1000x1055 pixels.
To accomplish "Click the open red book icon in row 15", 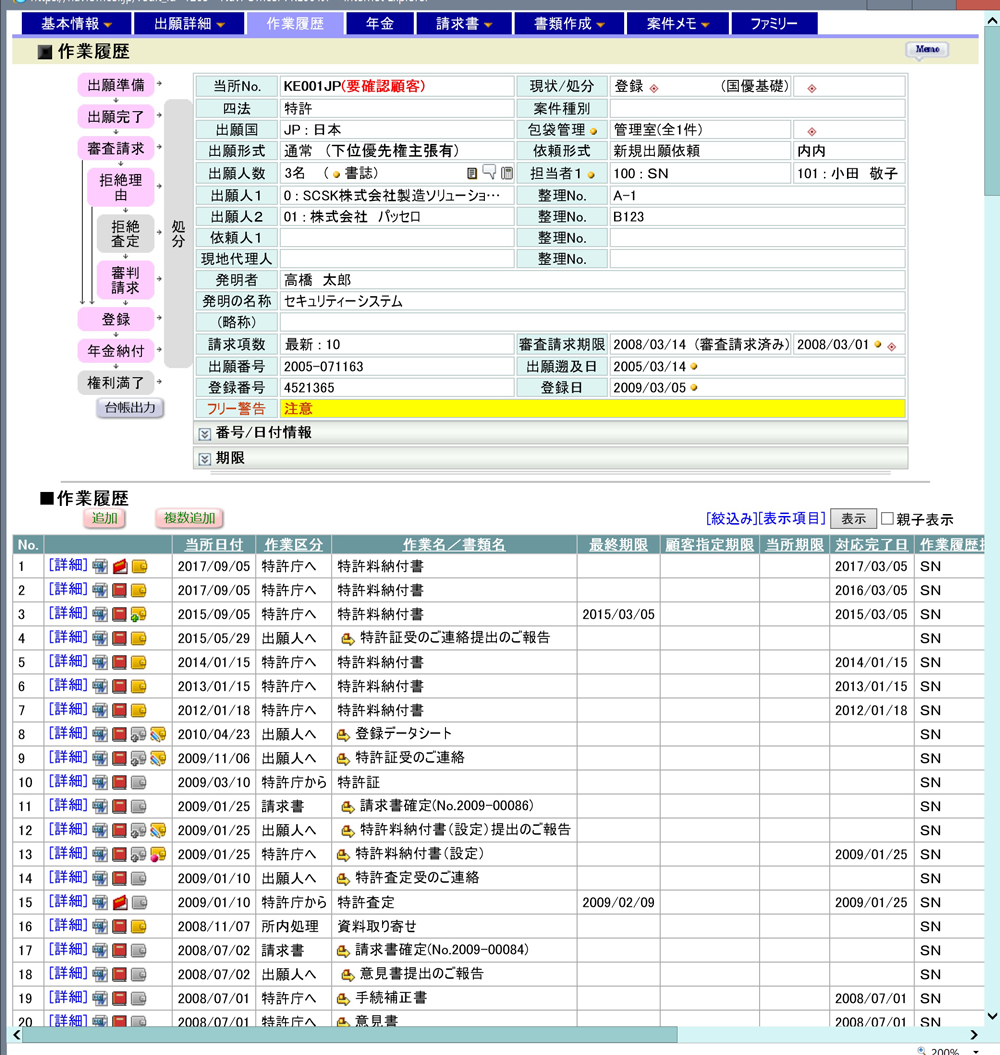I will point(120,902).
